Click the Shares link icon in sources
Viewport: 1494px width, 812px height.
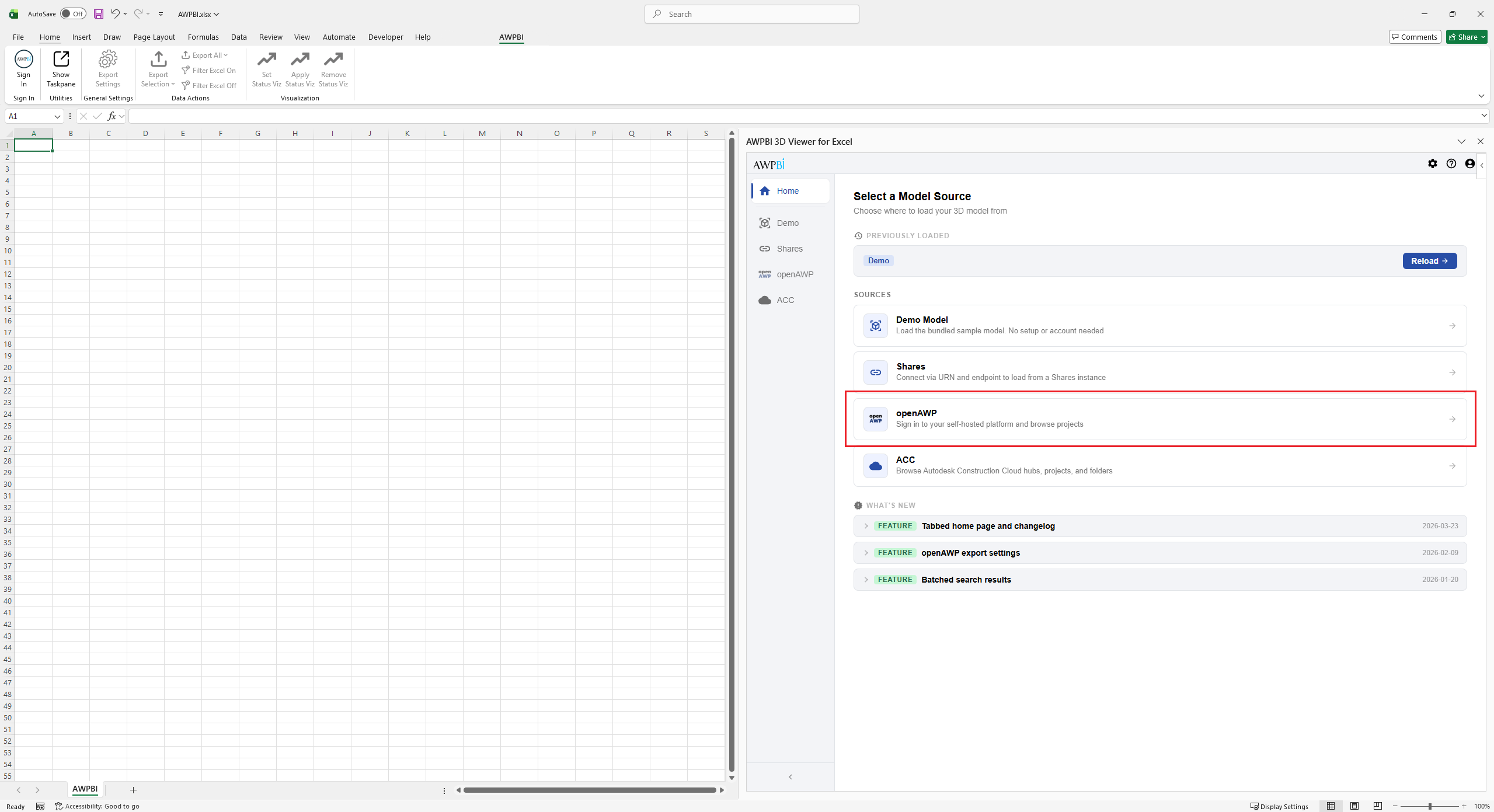tap(876, 372)
